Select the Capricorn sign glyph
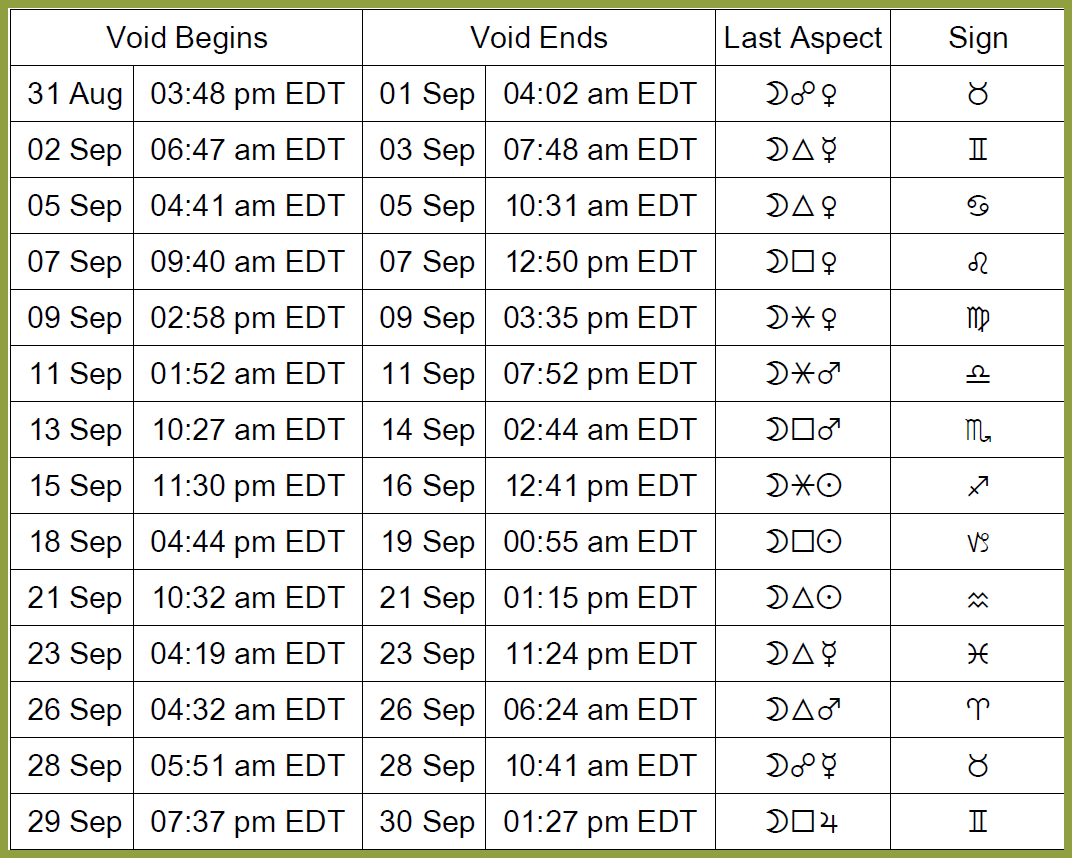Screen dimensions: 1072x858 coord(978,542)
